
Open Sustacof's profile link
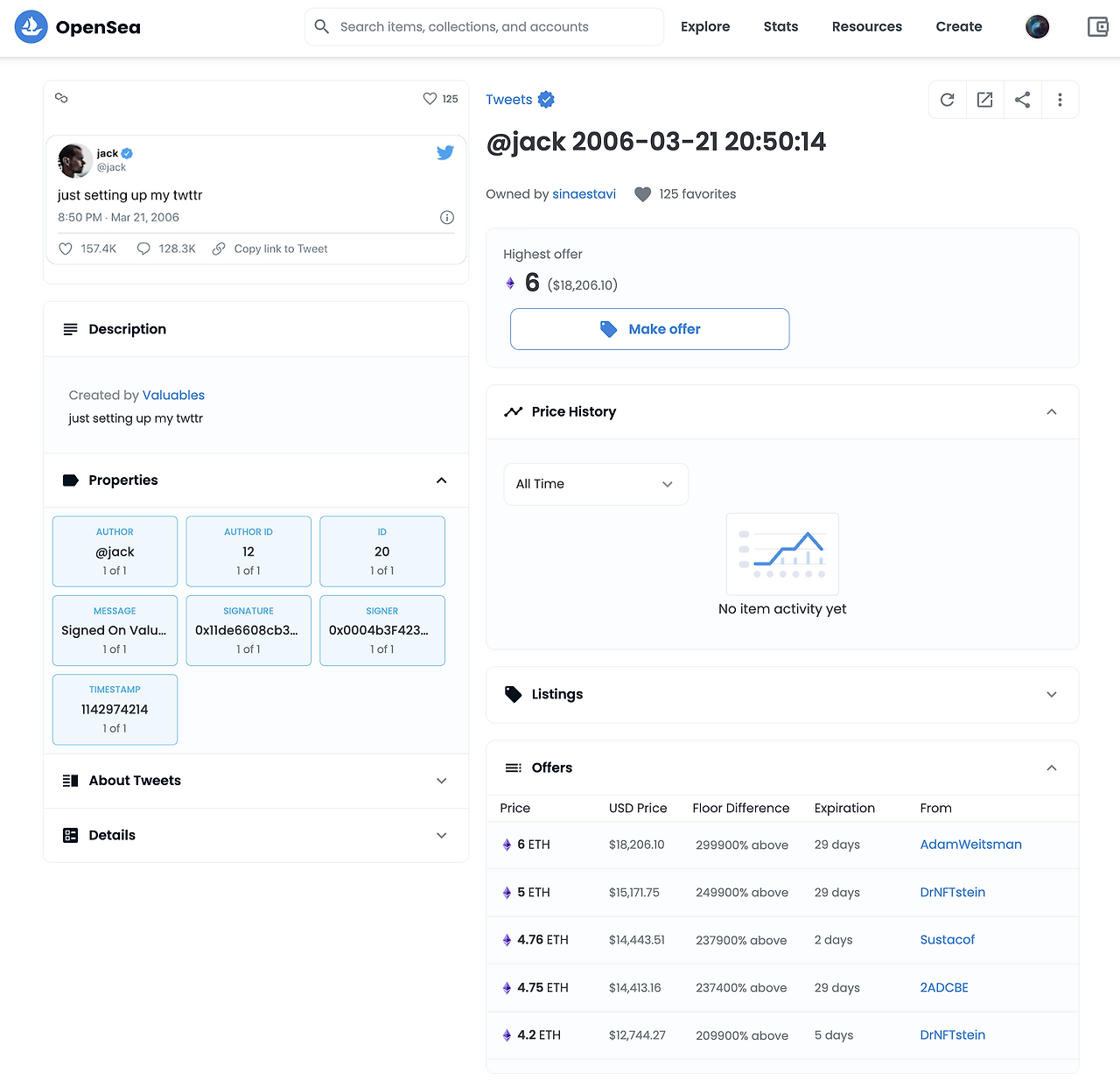[x=948, y=940]
